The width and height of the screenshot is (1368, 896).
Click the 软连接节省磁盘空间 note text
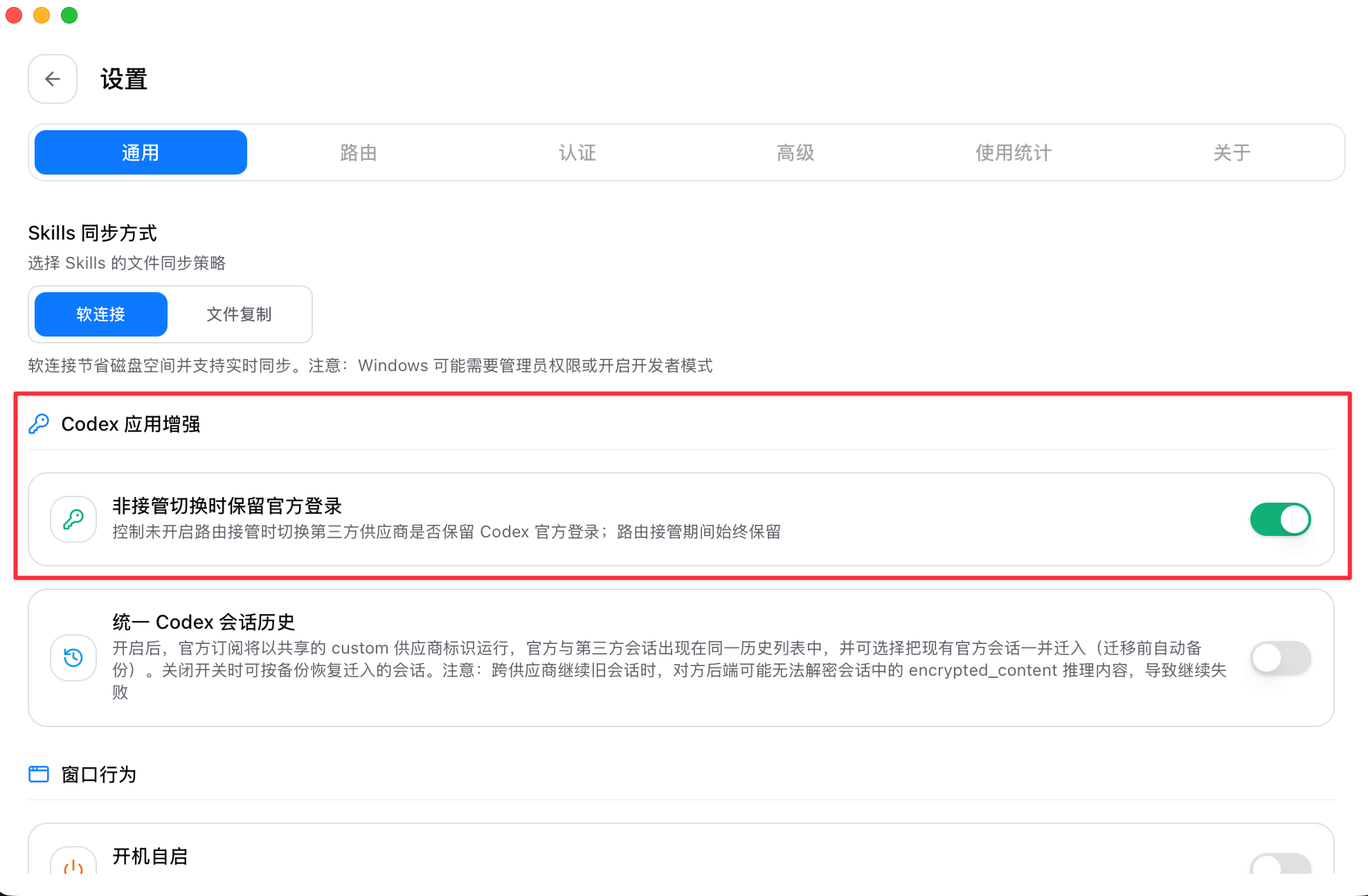point(370,366)
